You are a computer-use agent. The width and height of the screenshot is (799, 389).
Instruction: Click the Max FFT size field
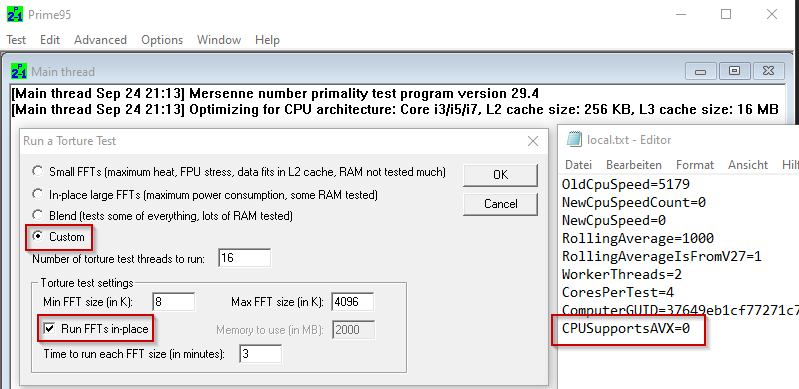point(353,302)
